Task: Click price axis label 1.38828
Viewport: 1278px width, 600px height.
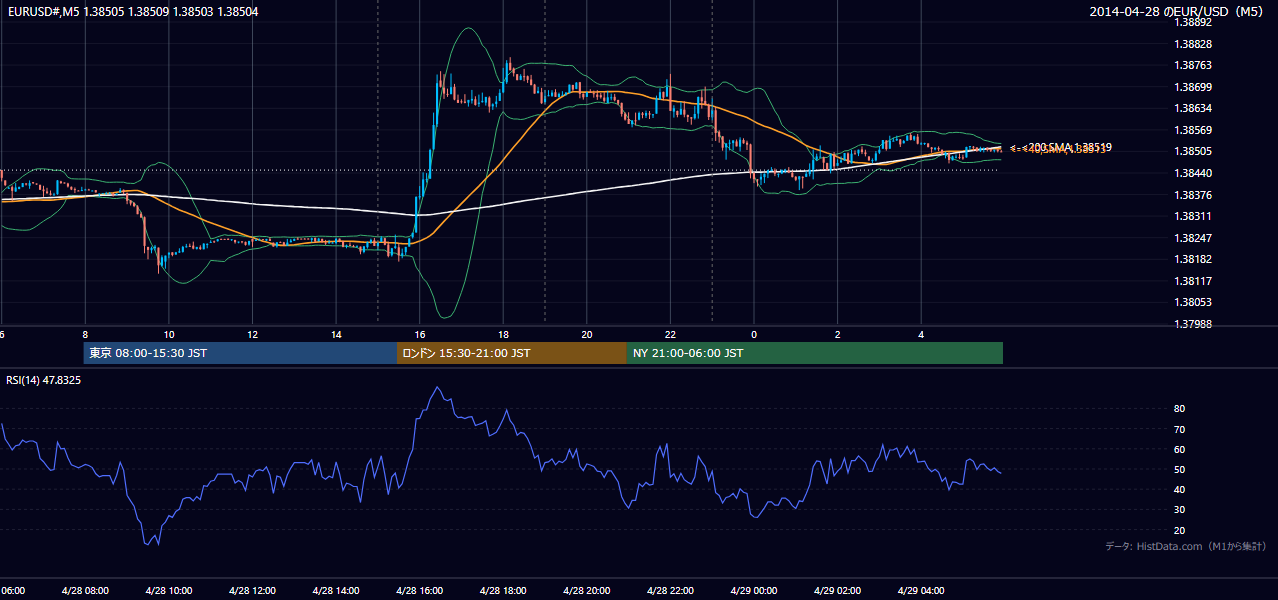Action: click(1194, 44)
